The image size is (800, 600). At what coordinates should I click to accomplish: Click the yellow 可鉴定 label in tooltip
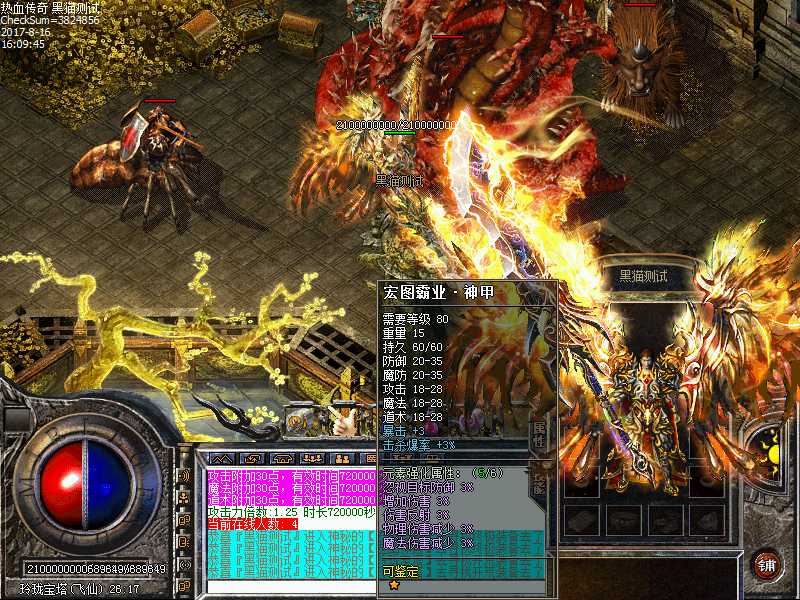pyautogui.click(x=401, y=571)
